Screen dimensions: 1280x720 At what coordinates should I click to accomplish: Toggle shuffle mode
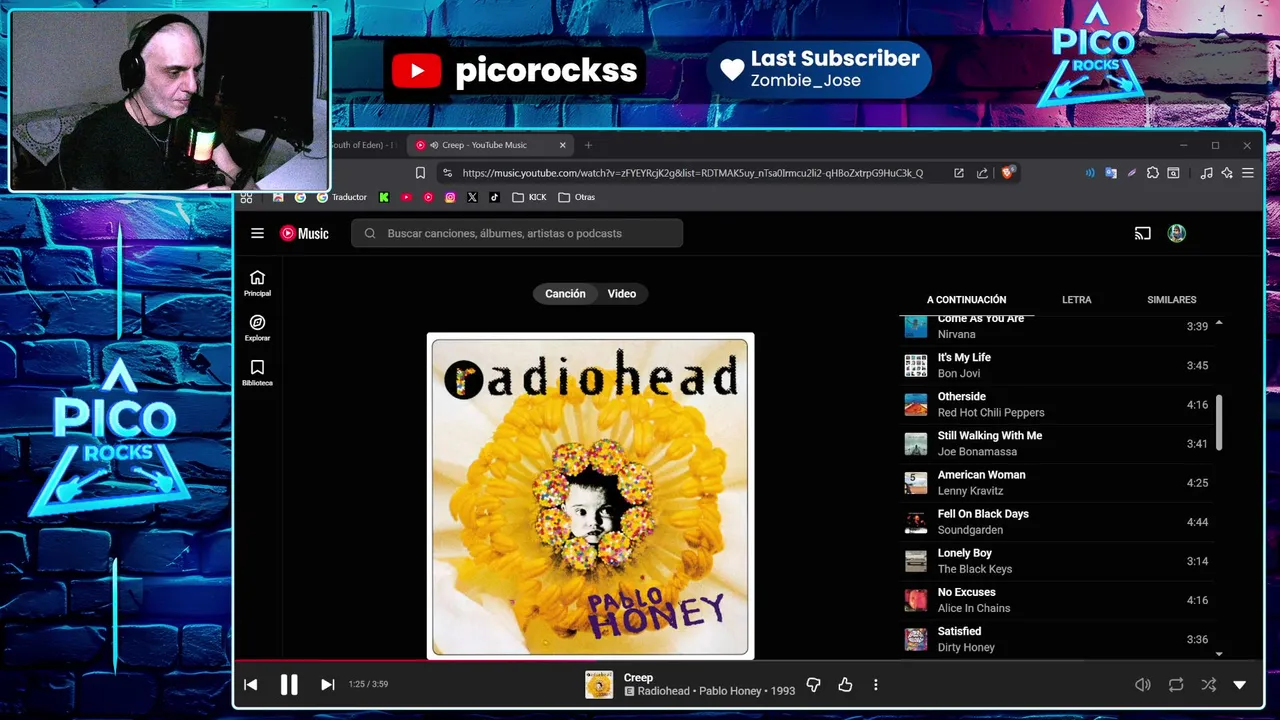[1208, 685]
